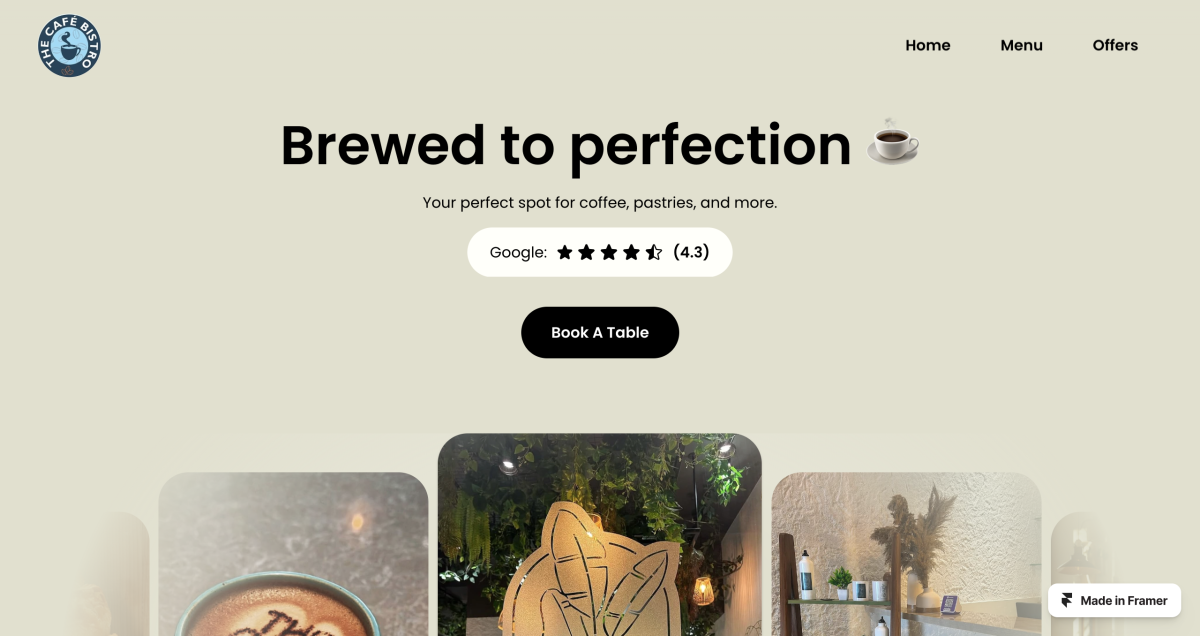Viewport: 1200px width, 636px height.
Task: Open the Home nav link
Action: [x=928, y=45]
